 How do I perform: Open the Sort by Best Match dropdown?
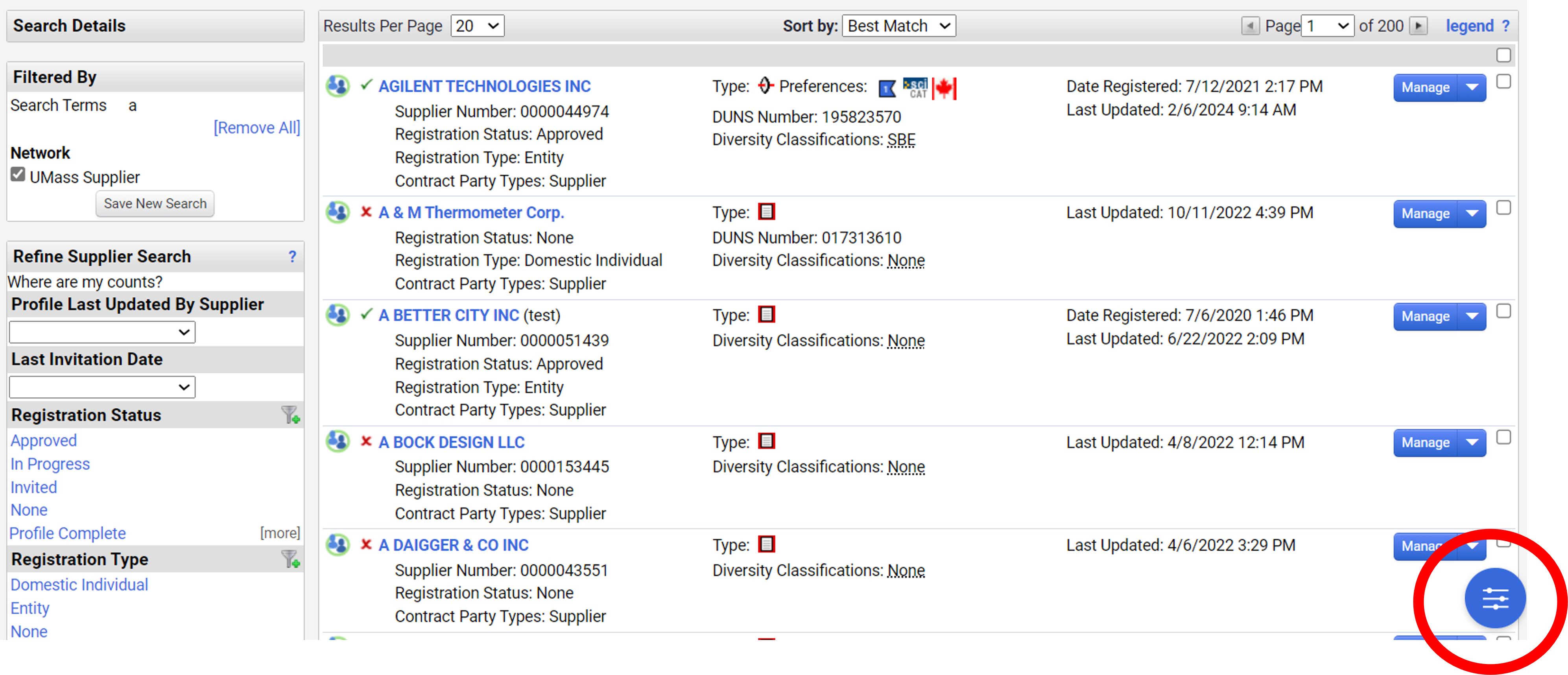[x=898, y=26]
